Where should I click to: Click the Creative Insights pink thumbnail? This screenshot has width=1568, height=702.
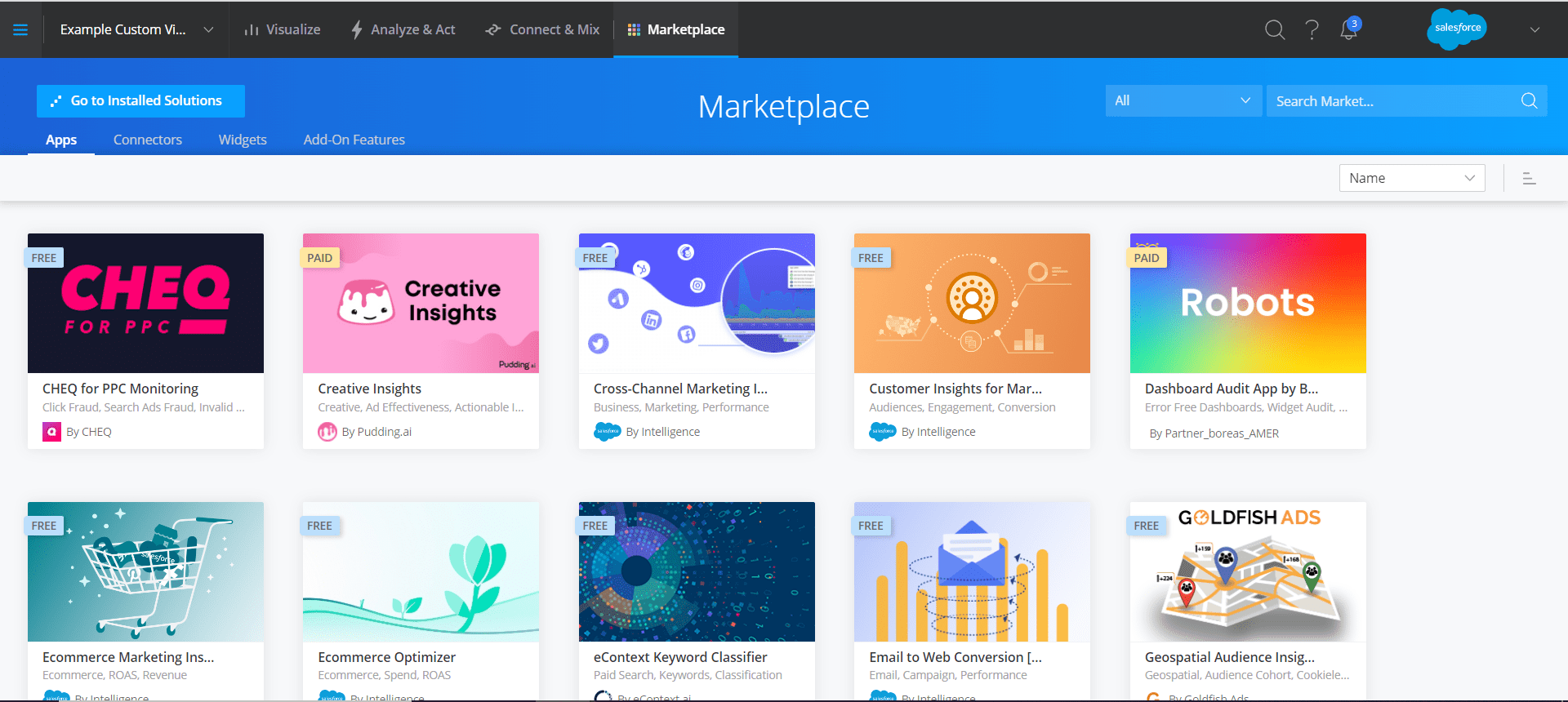[x=421, y=303]
